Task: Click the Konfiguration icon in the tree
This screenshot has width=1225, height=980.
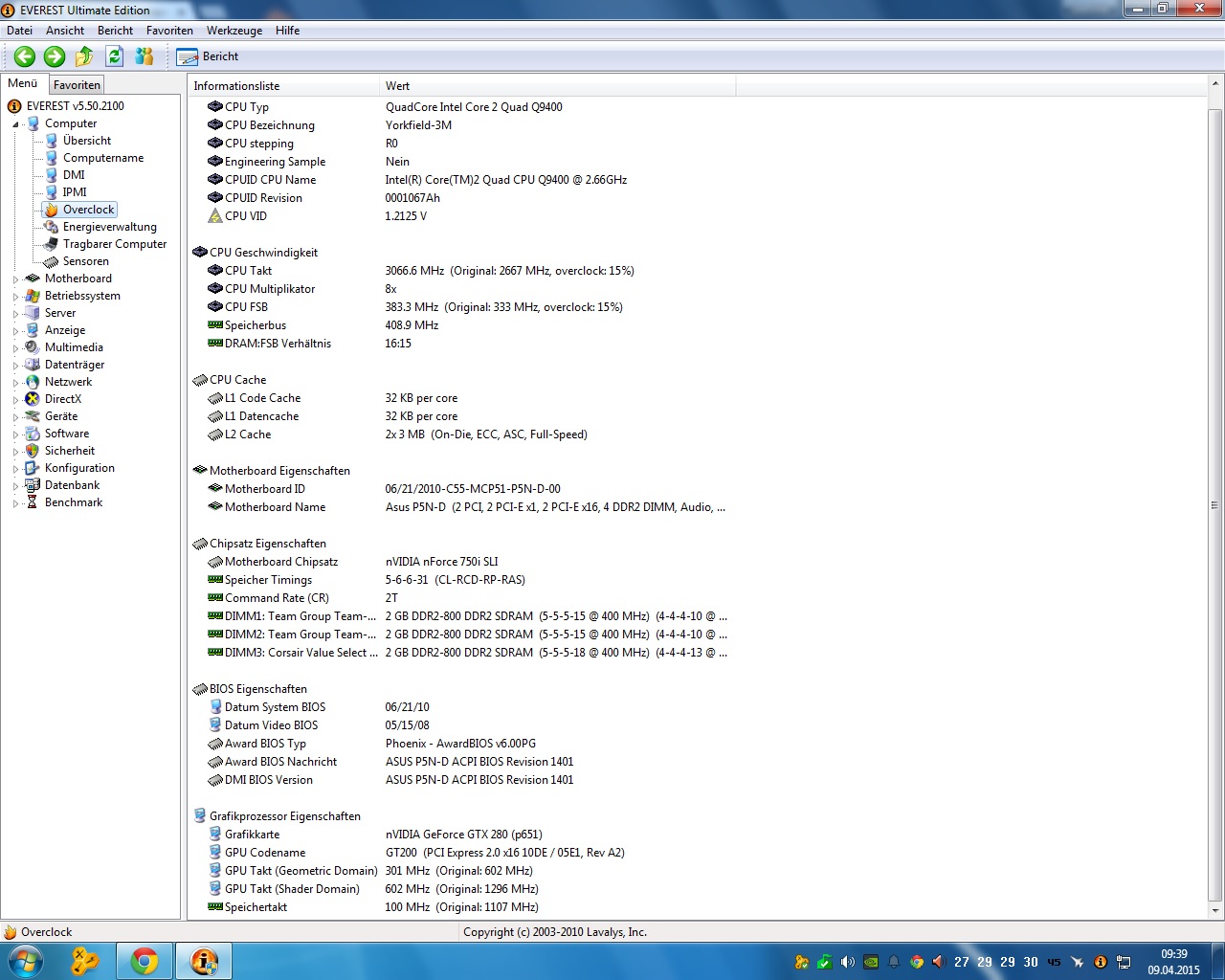Action: (x=33, y=468)
